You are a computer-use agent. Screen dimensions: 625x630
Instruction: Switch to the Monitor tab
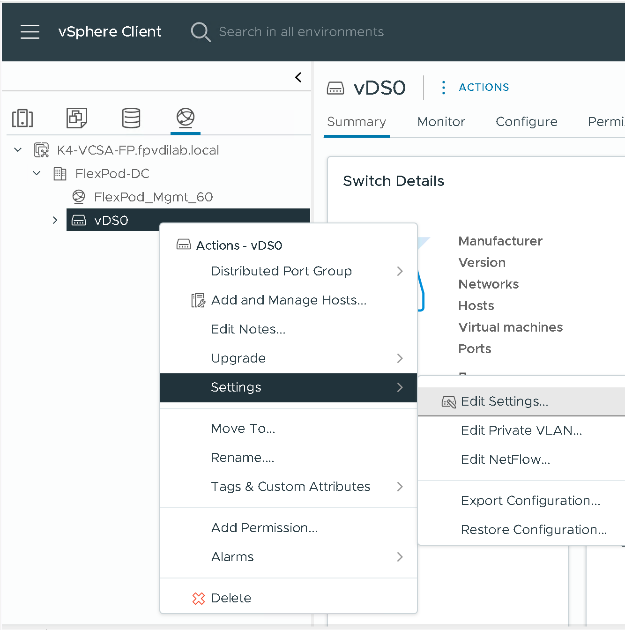(441, 121)
